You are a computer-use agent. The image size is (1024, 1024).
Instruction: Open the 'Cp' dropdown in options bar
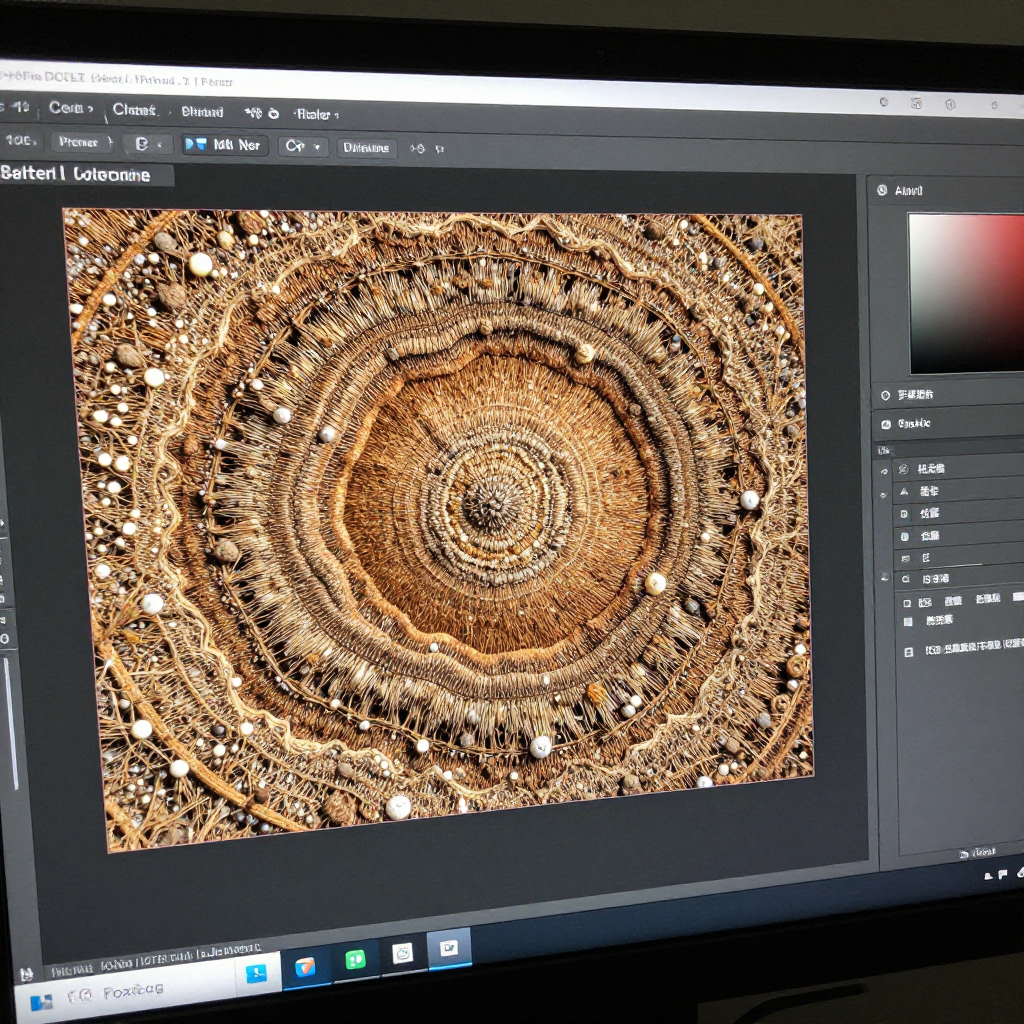[302, 146]
